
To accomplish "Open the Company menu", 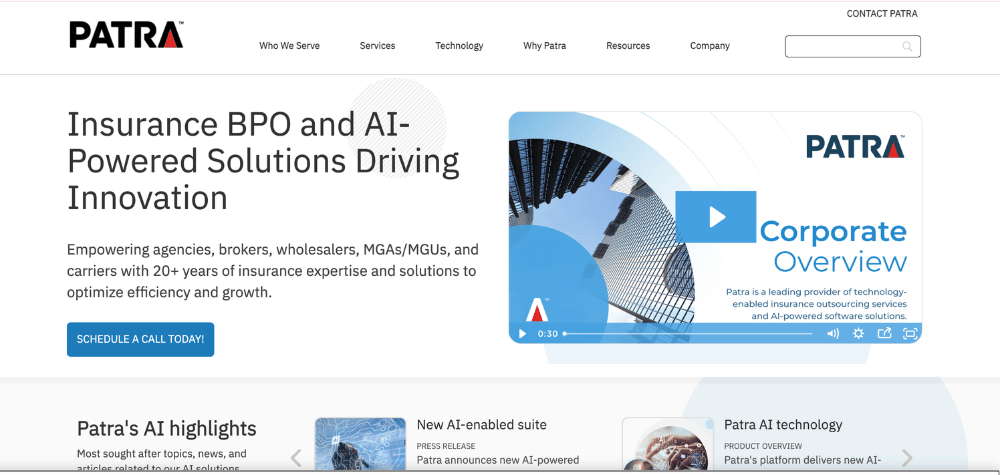I will [710, 46].
